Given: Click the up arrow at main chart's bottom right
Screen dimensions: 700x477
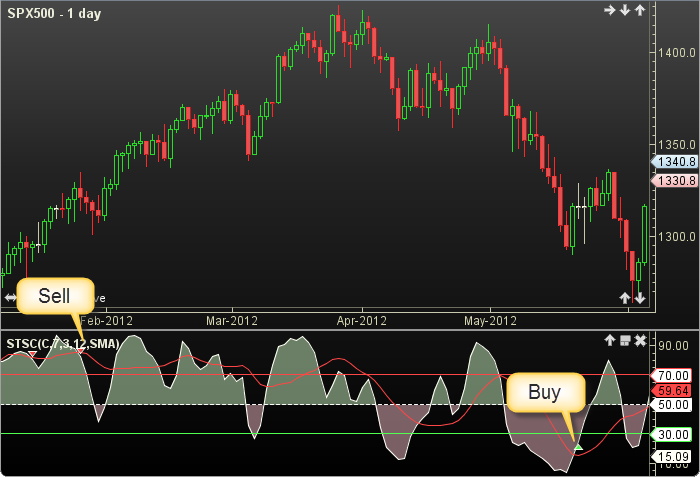Looking at the screenshot, I should point(625,298).
